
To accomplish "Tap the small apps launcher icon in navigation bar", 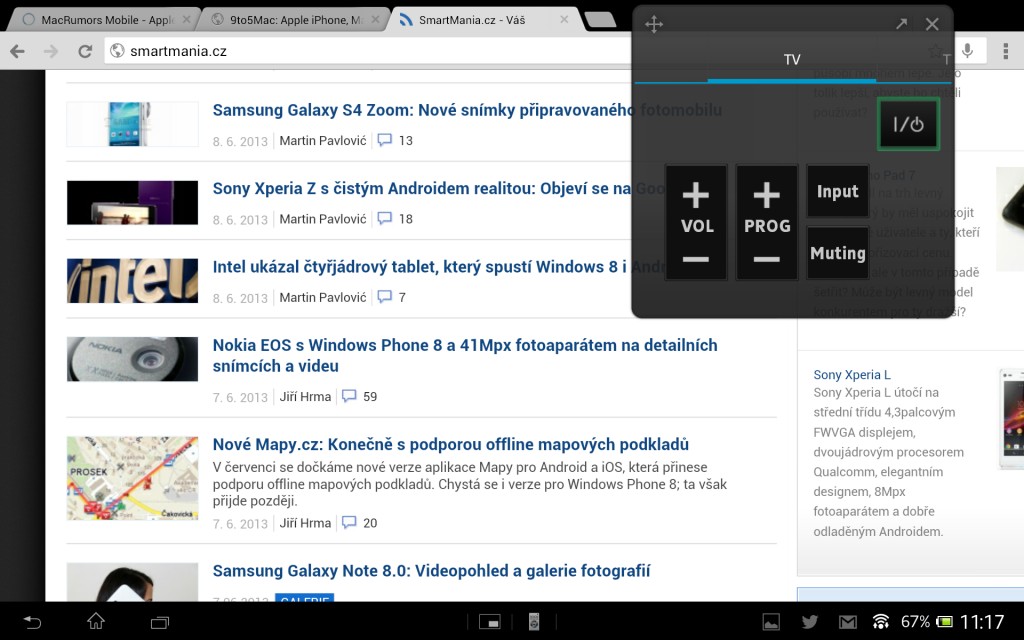I will coord(489,622).
